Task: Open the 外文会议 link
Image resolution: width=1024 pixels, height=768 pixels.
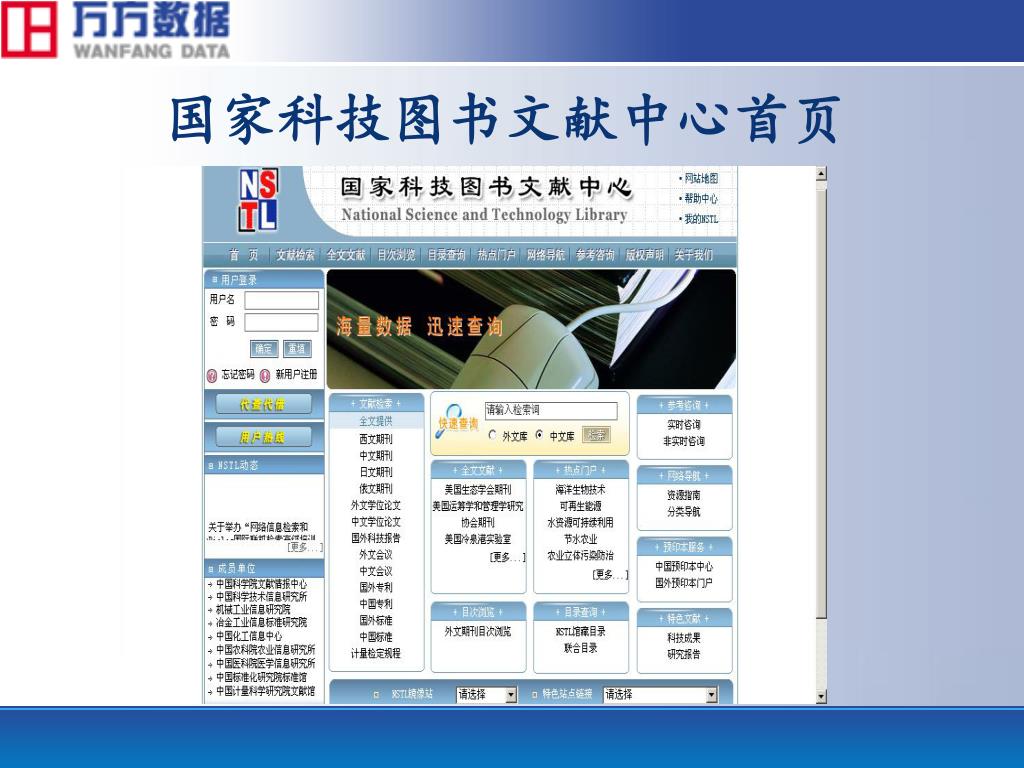Action: coord(376,554)
